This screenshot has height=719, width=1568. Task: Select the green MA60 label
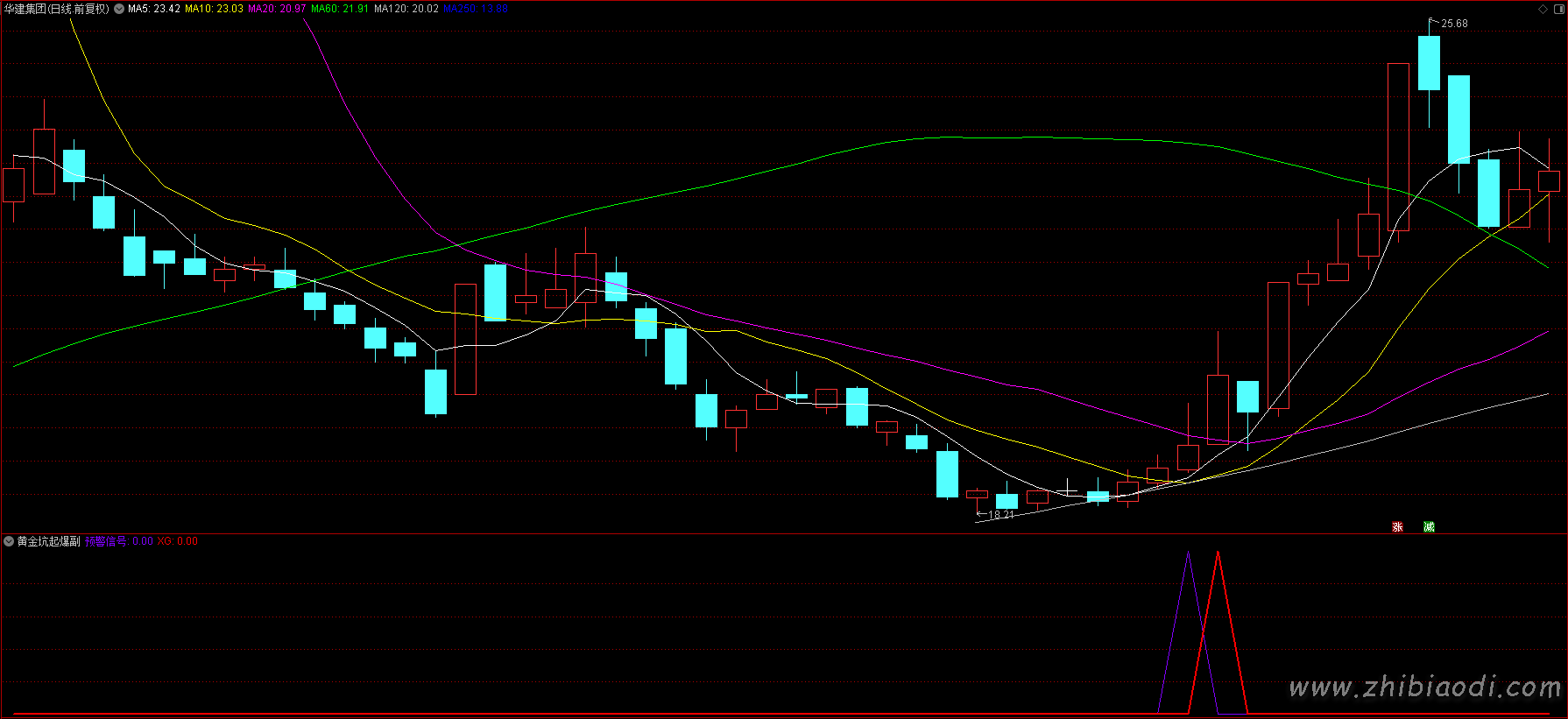[x=340, y=9]
